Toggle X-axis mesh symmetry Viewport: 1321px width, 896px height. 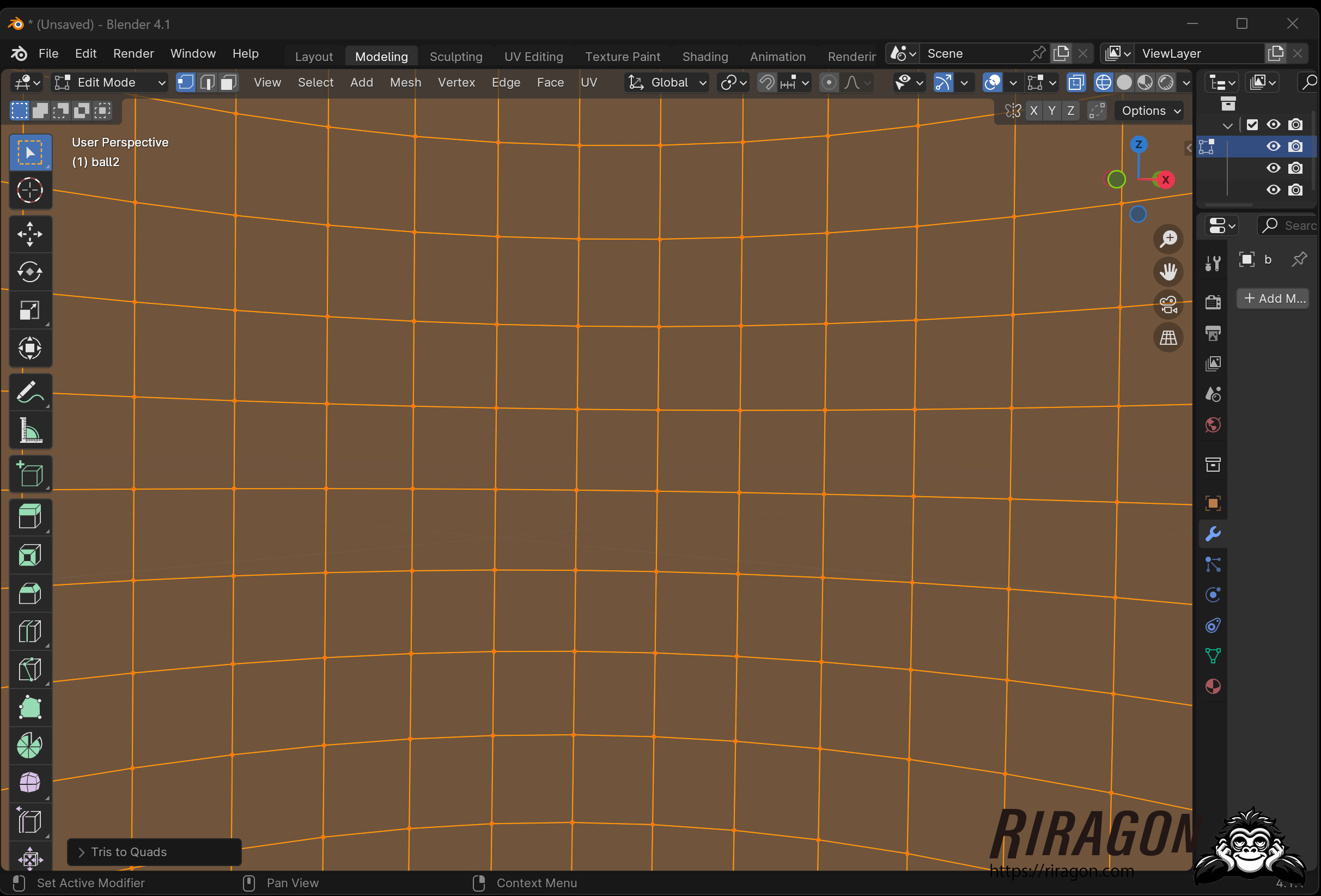pos(1033,111)
